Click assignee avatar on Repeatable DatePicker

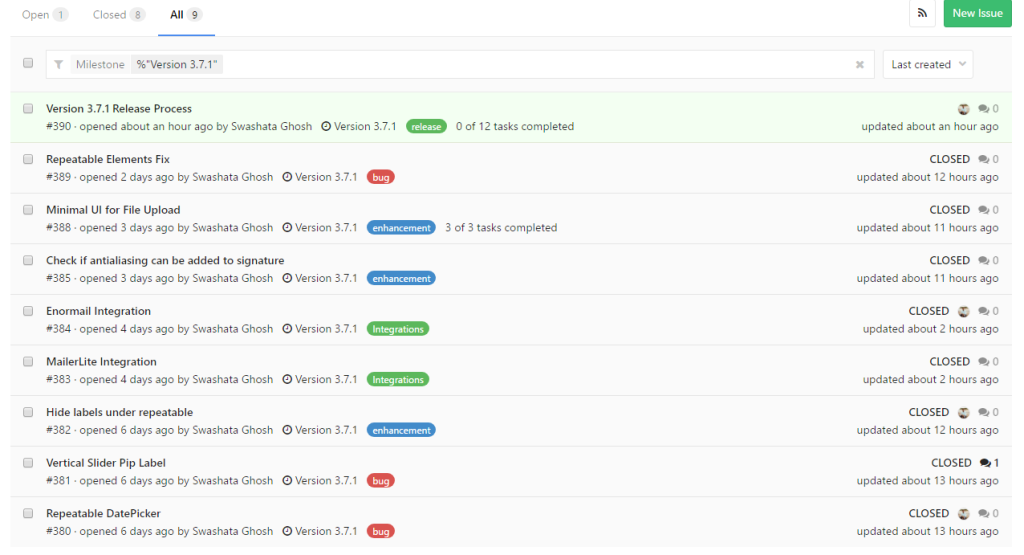pos(963,514)
